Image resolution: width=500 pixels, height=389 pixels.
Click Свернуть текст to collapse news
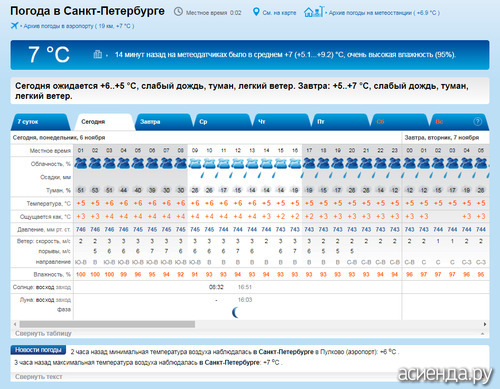pos(39,377)
